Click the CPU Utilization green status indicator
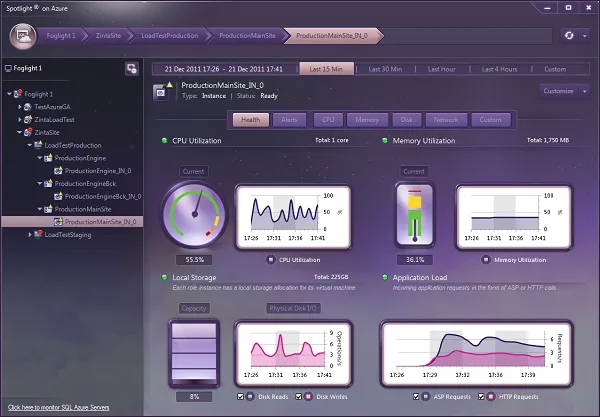The width and height of the screenshot is (600, 417). [x=164, y=140]
